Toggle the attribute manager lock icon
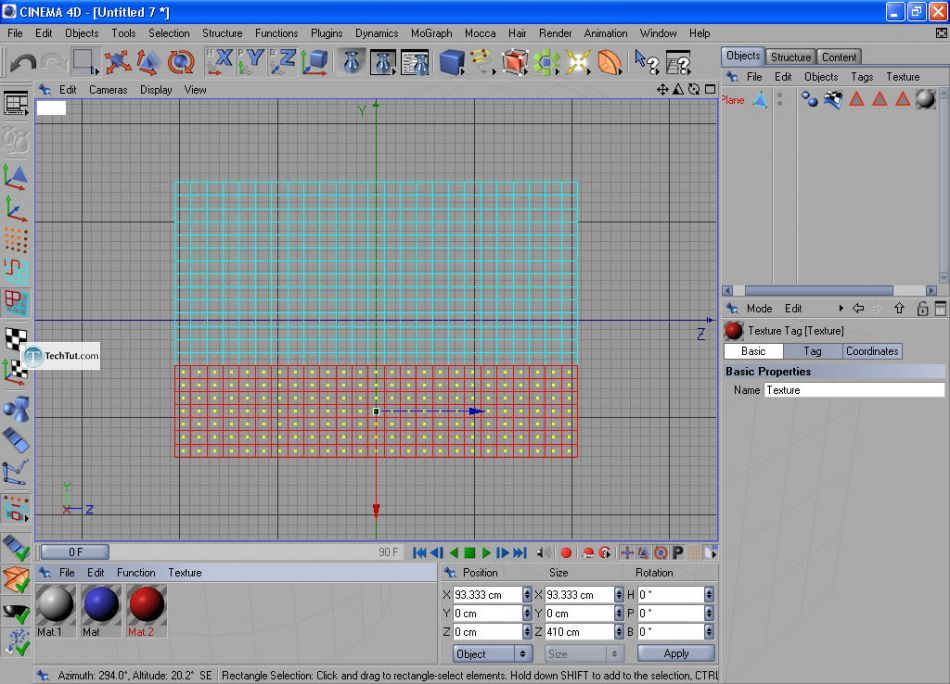 tap(922, 308)
